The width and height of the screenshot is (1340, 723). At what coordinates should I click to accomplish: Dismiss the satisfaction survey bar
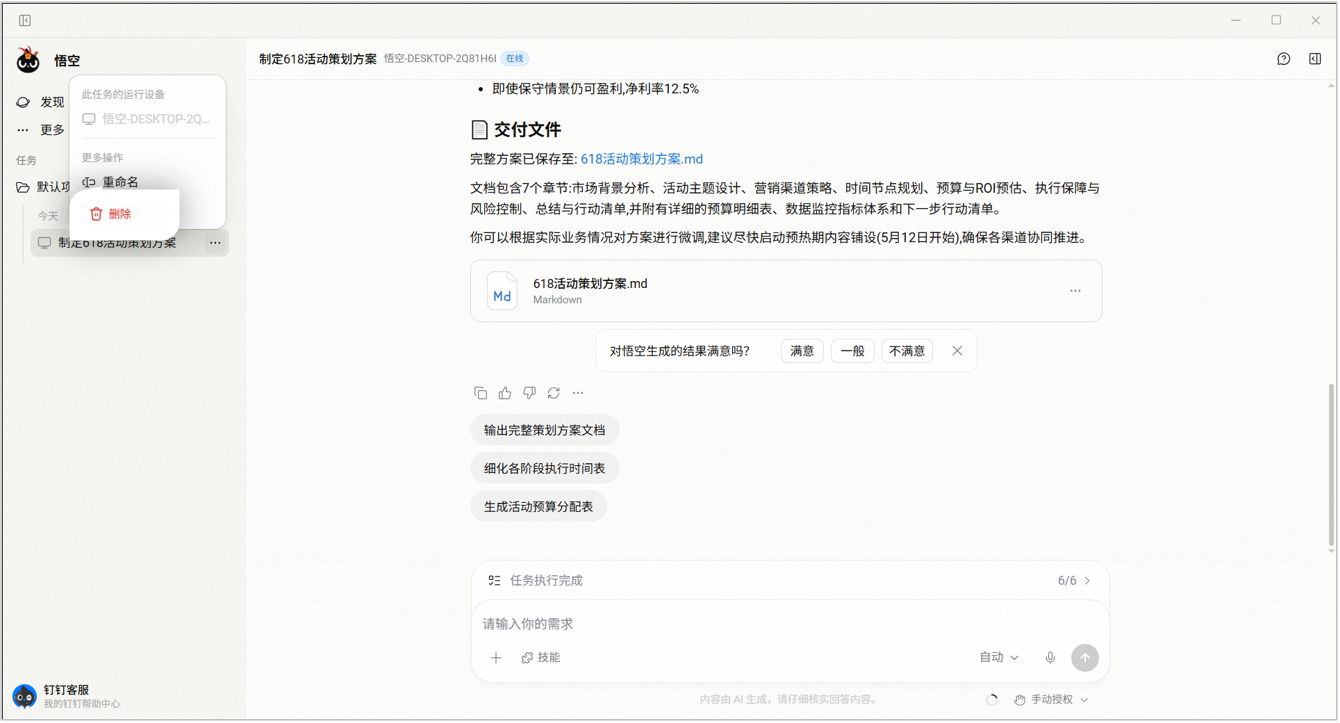957,351
